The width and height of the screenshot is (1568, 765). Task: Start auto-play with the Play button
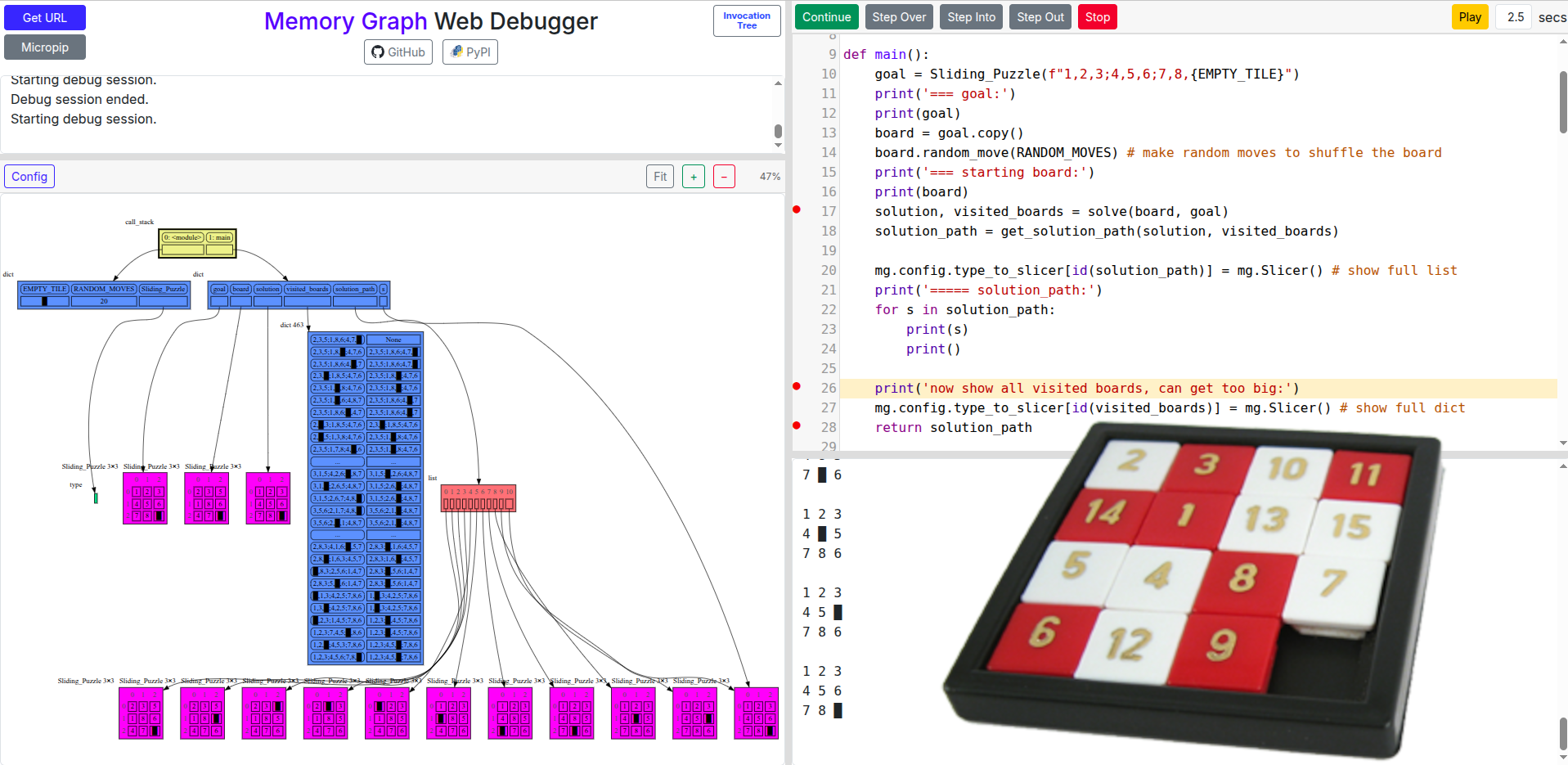coord(1470,17)
